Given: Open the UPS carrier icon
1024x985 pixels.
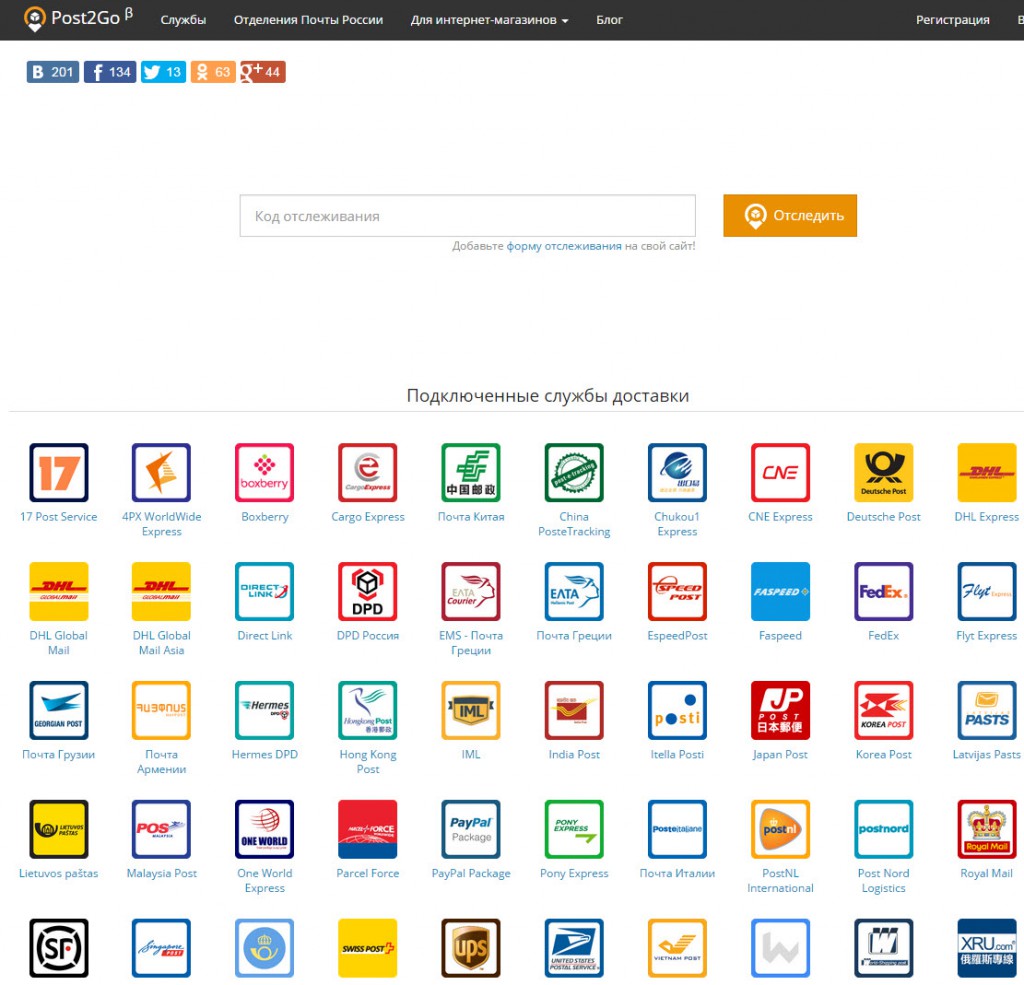Looking at the screenshot, I should (471, 948).
